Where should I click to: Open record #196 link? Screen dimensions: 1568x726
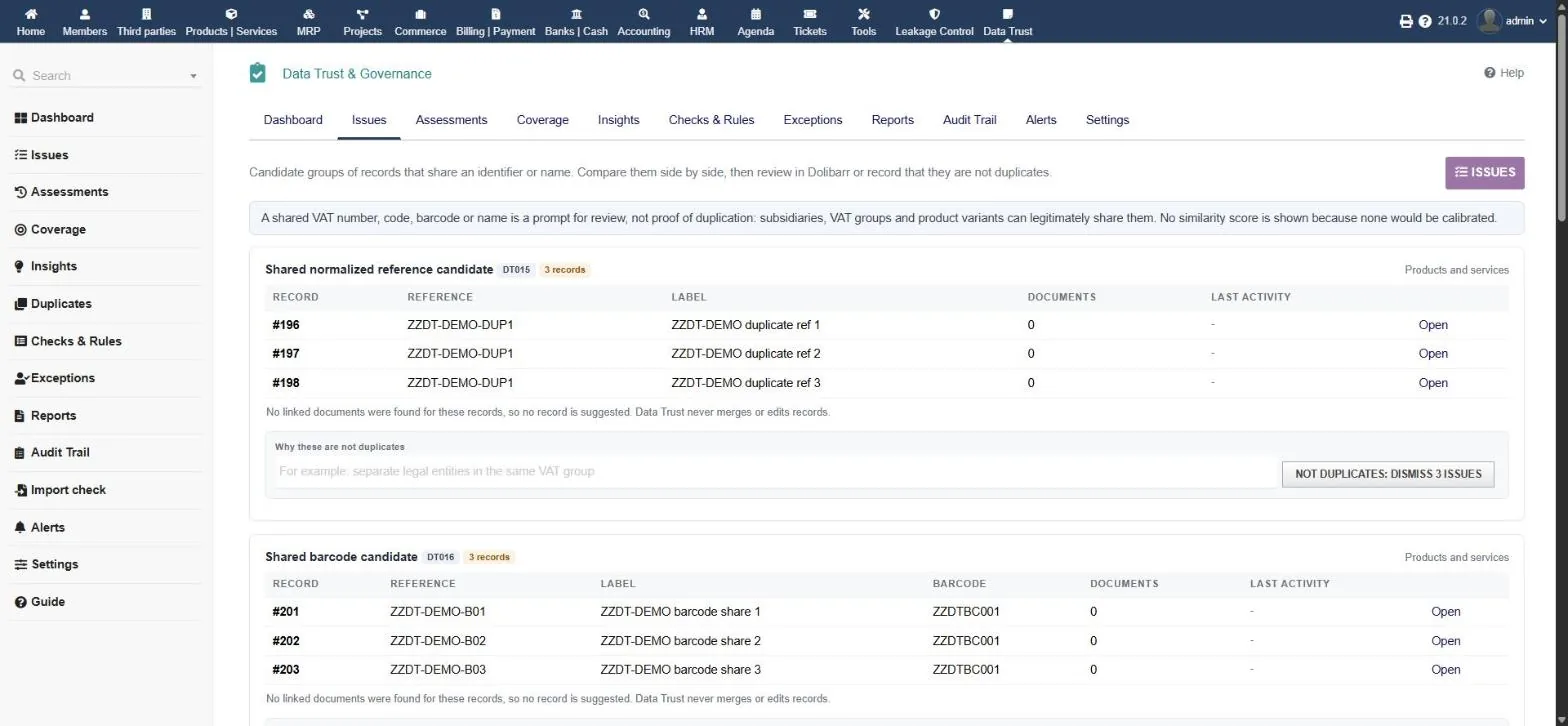[285, 325]
